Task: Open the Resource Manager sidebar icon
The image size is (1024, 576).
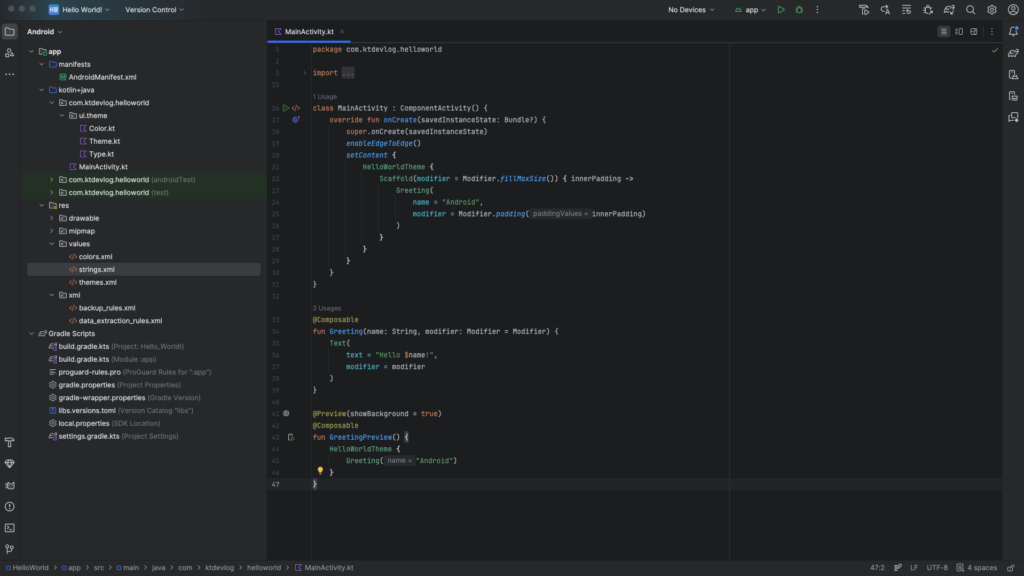Action: (10, 53)
